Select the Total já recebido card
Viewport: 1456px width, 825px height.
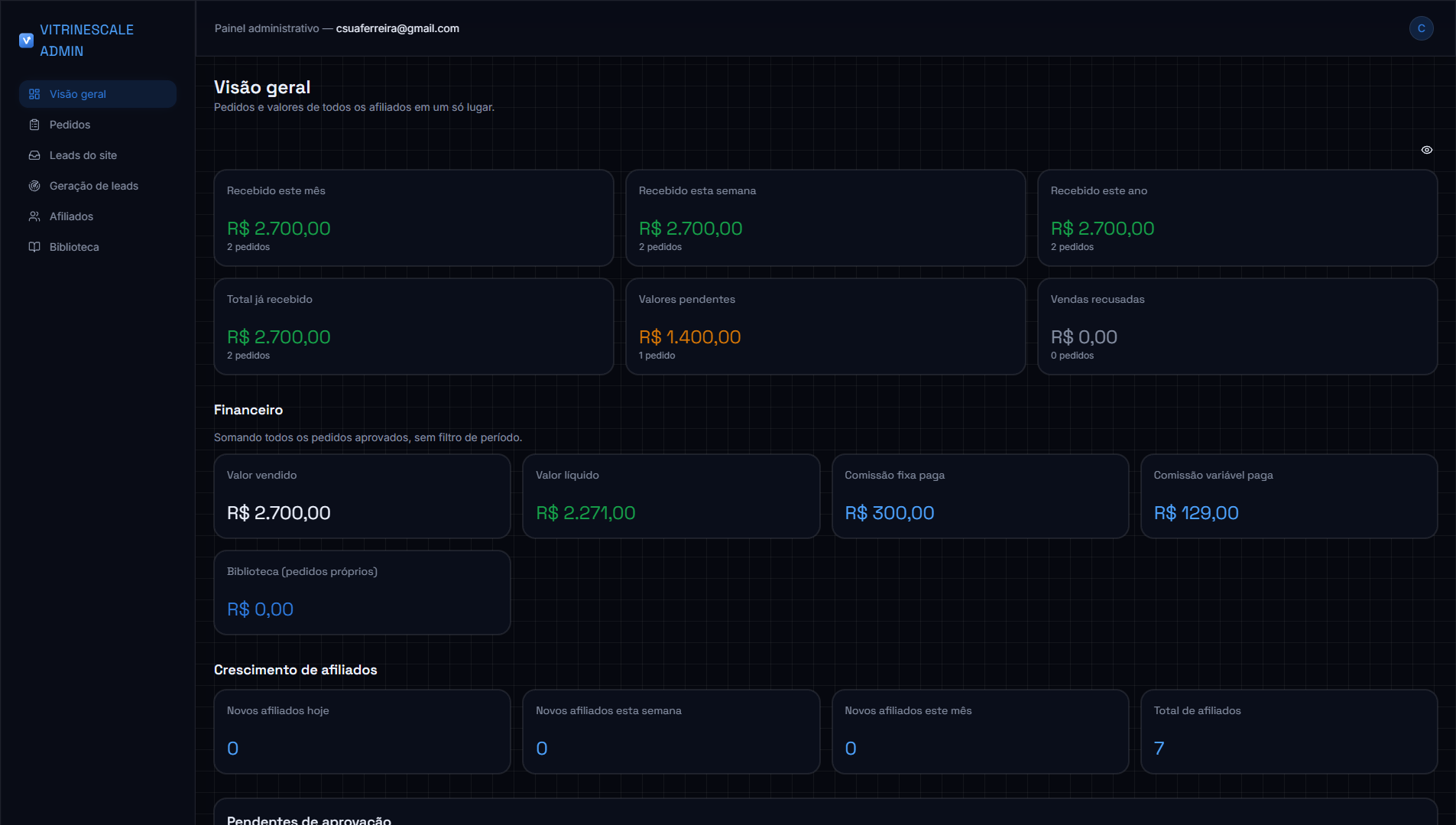point(413,326)
